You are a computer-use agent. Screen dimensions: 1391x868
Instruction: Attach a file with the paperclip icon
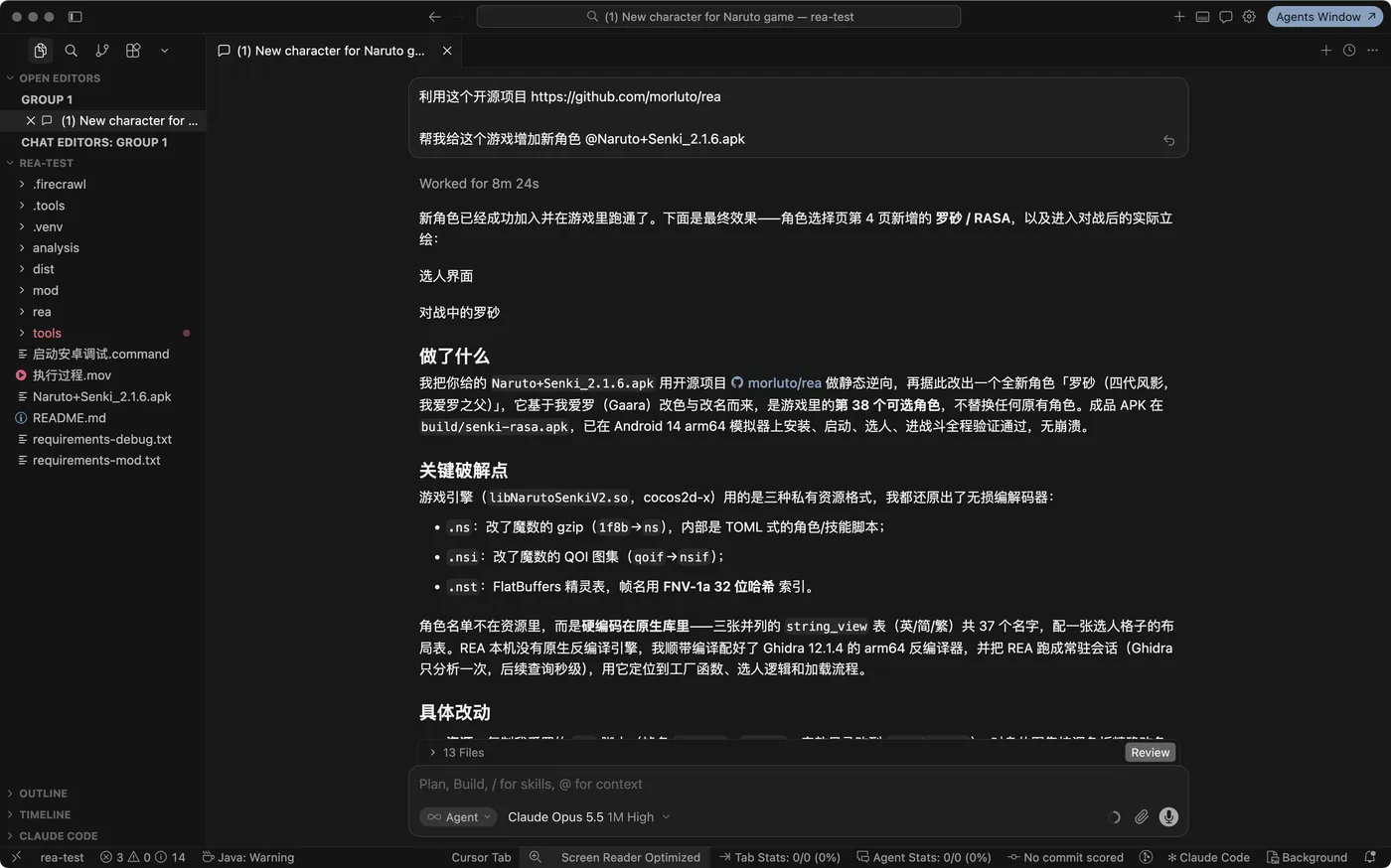point(1142,817)
